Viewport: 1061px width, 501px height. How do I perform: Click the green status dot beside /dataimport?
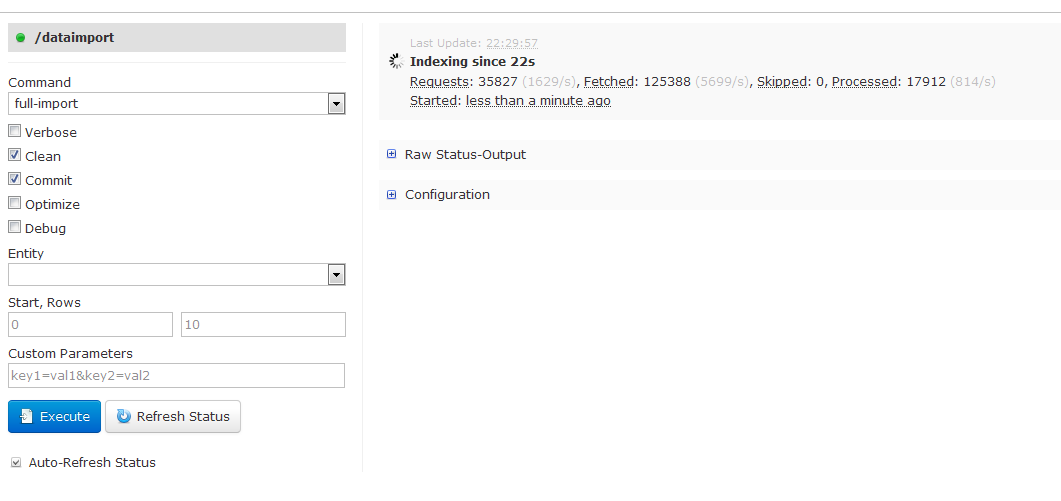pyautogui.click(x=20, y=38)
